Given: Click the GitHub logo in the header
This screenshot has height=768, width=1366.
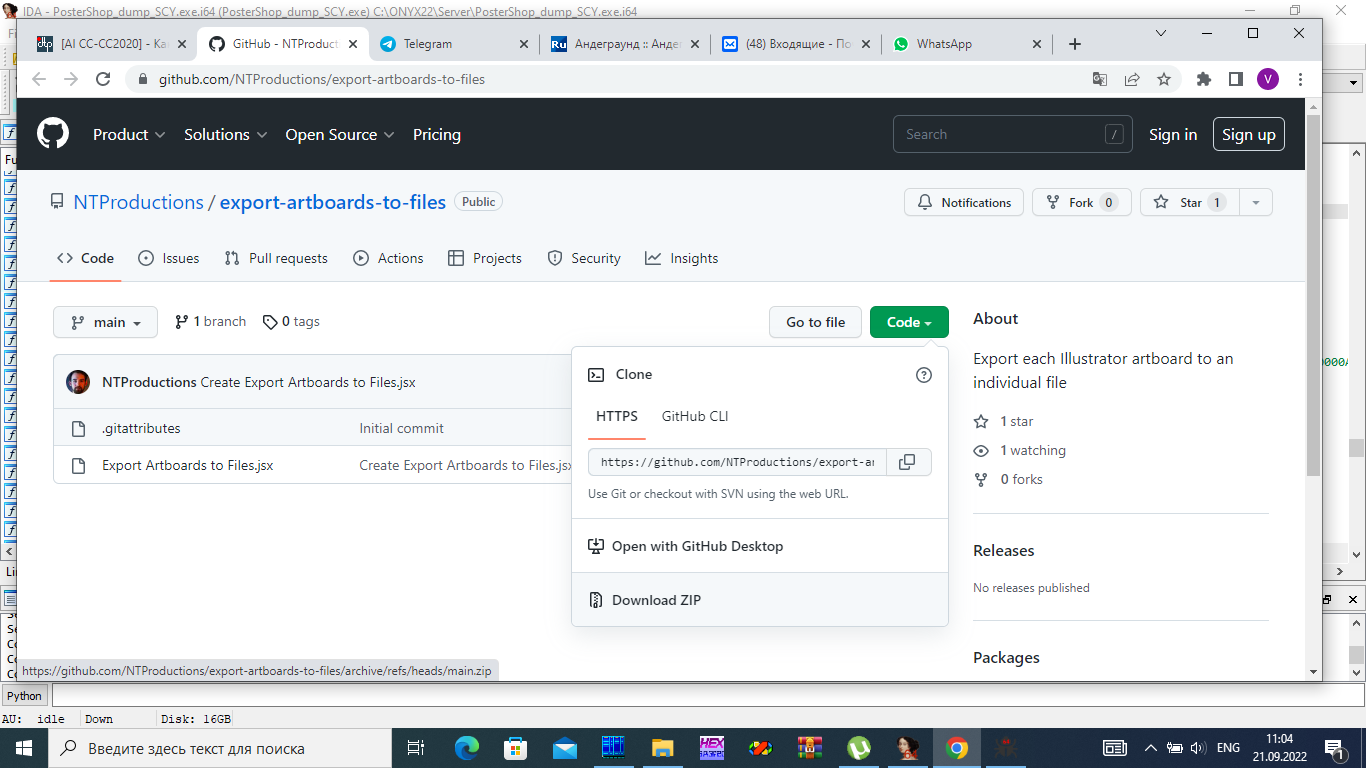Looking at the screenshot, I should coord(53,134).
